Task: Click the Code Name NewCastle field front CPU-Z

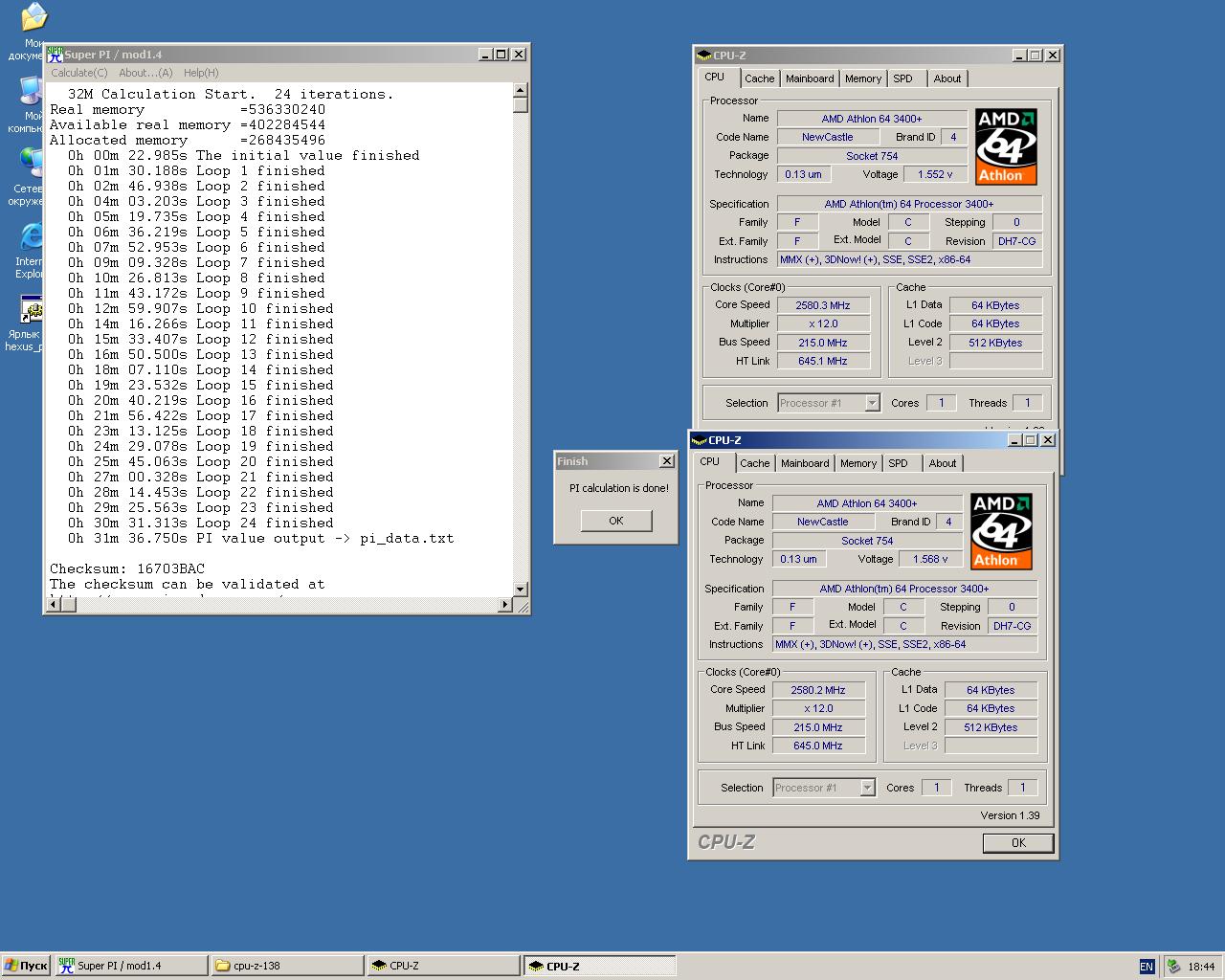Action: coord(823,522)
